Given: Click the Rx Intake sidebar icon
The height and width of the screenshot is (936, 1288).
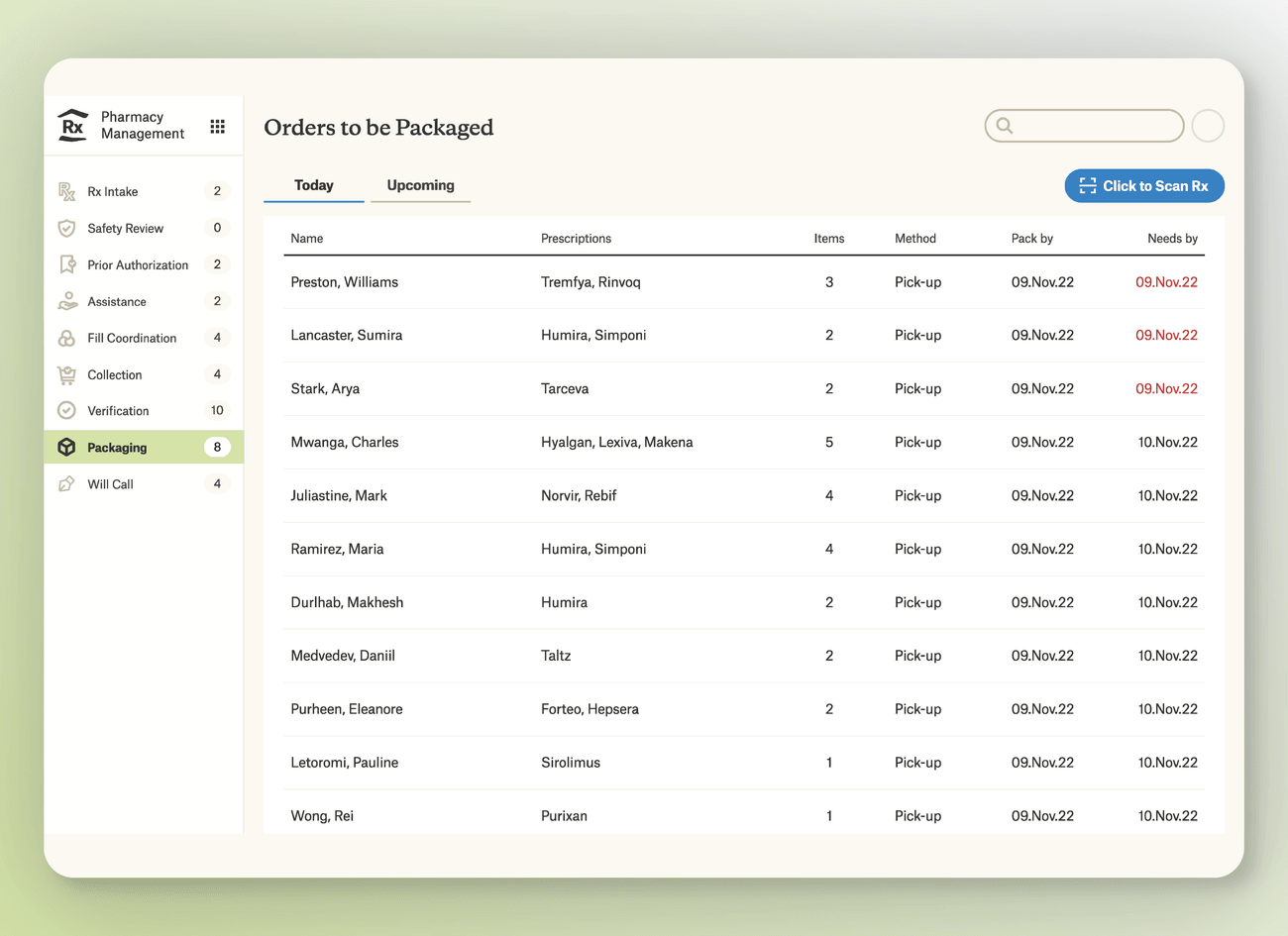Looking at the screenshot, I should pos(66,191).
